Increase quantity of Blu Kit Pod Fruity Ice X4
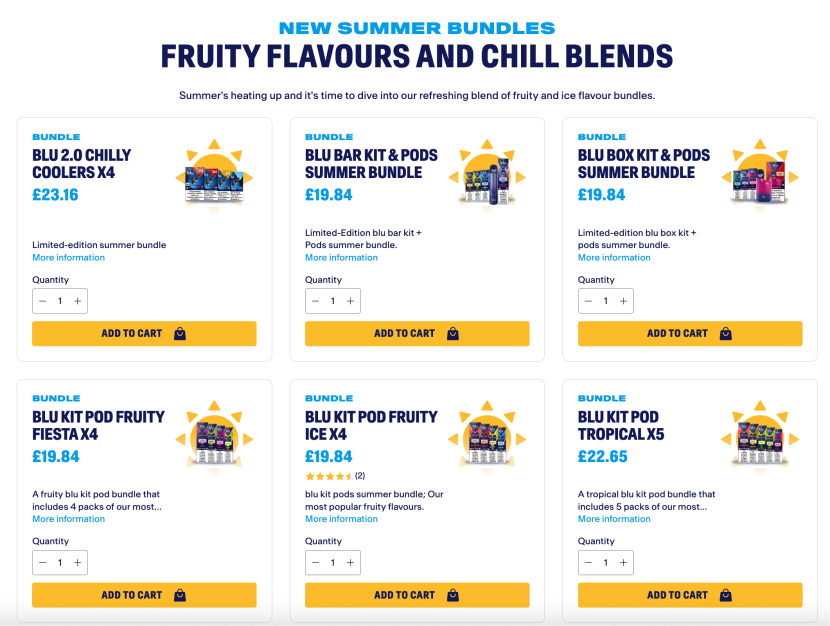 point(350,563)
